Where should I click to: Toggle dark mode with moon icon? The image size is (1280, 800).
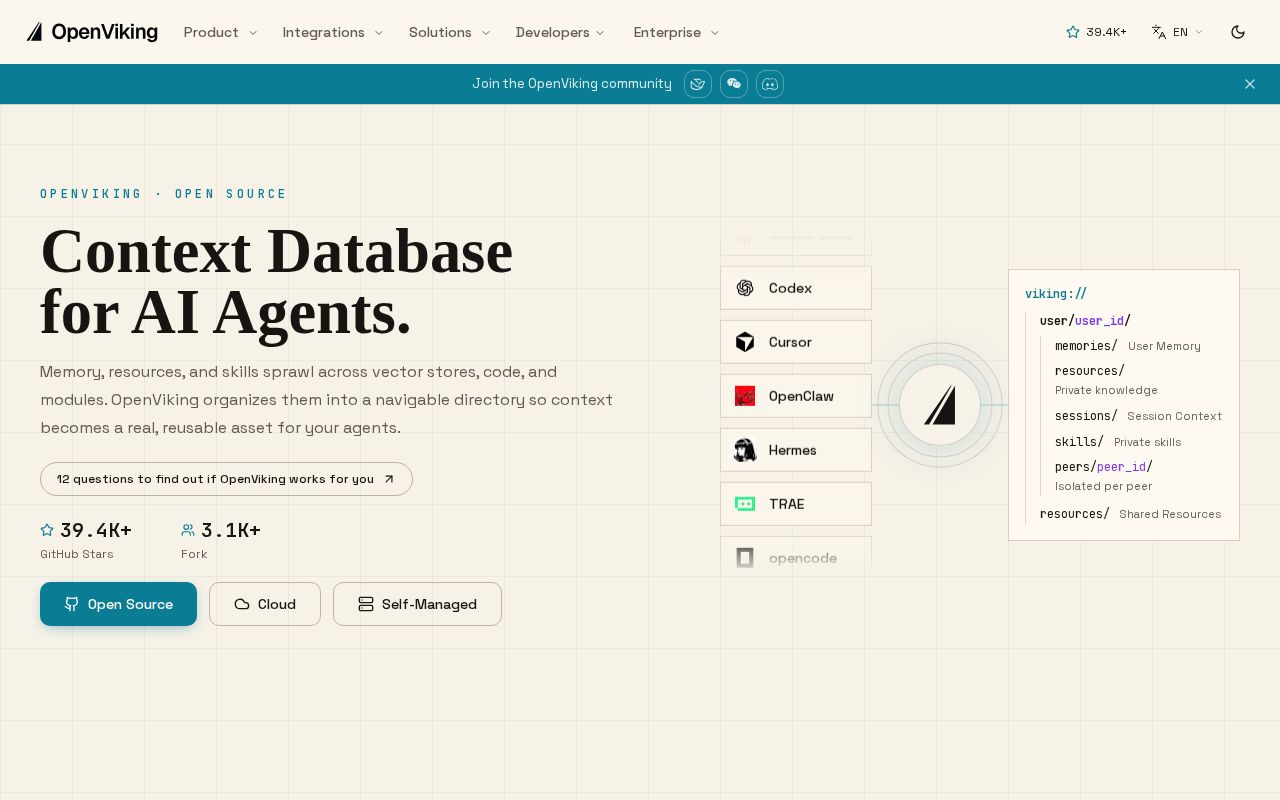[1238, 32]
